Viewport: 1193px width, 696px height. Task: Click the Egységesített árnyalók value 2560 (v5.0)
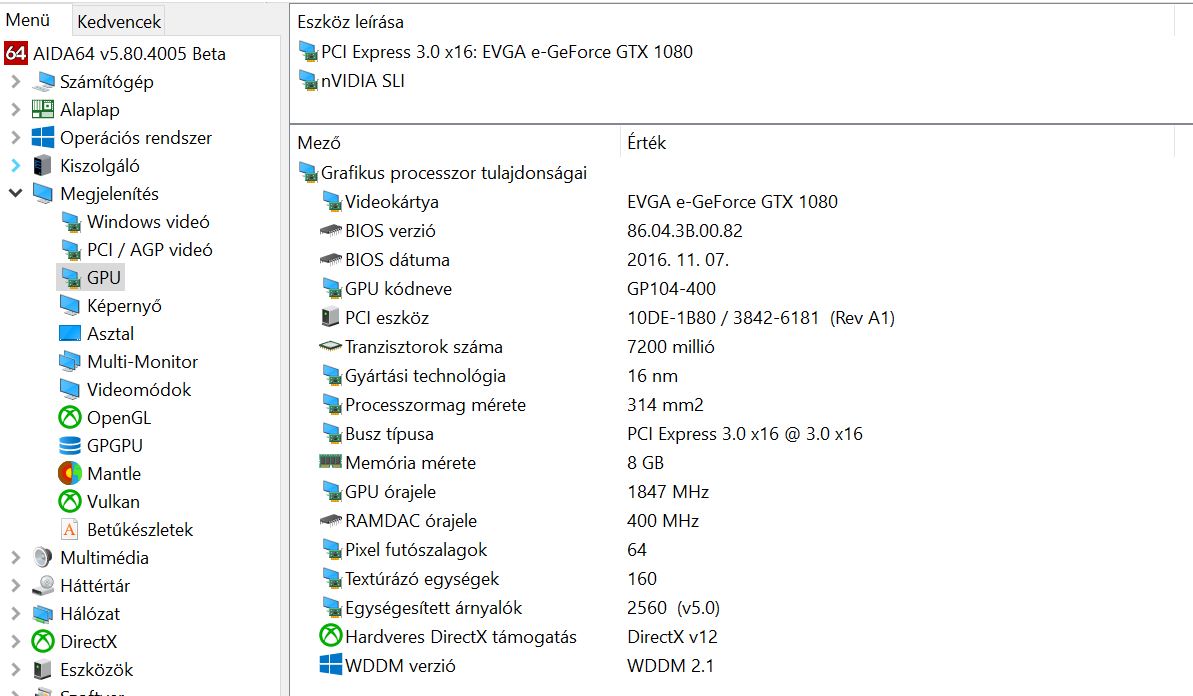[x=673, y=608]
